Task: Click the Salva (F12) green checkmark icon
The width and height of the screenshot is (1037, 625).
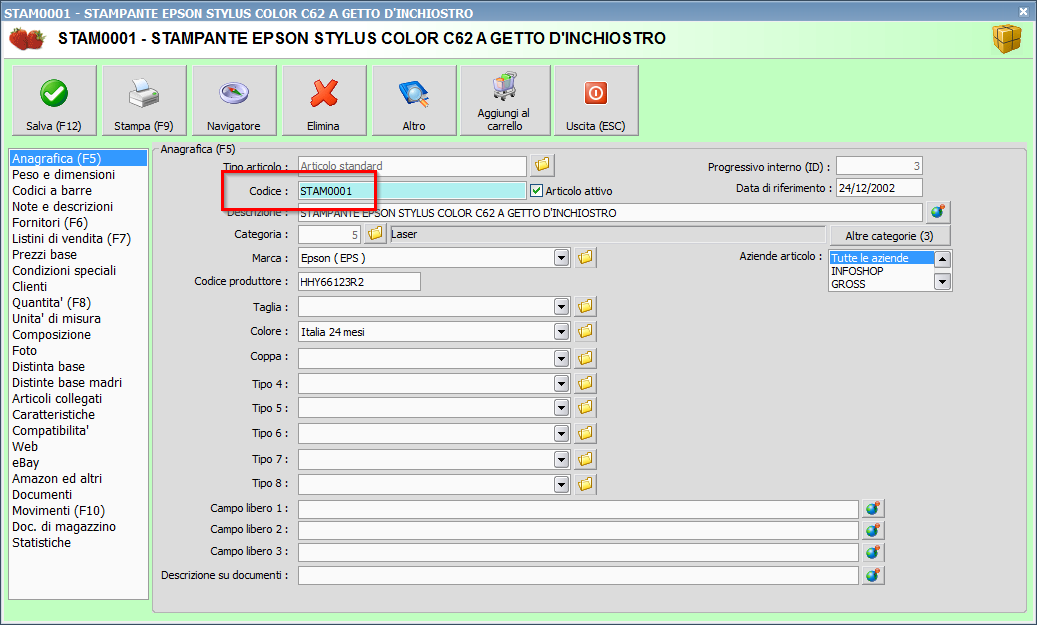Action: (54, 94)
